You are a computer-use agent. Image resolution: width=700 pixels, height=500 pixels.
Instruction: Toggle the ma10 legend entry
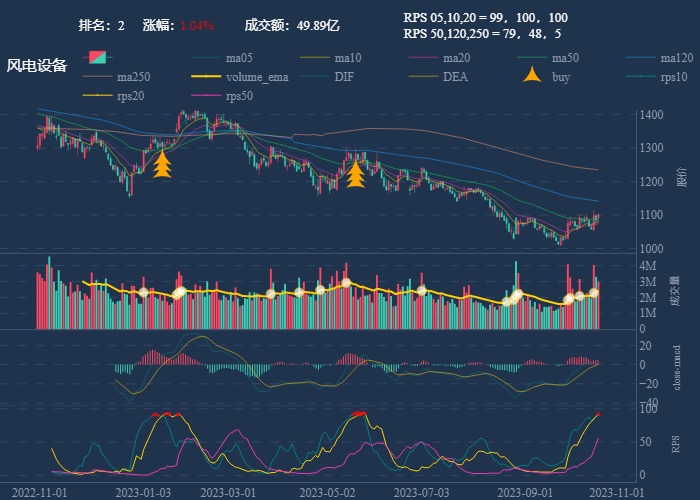point(317,57)
